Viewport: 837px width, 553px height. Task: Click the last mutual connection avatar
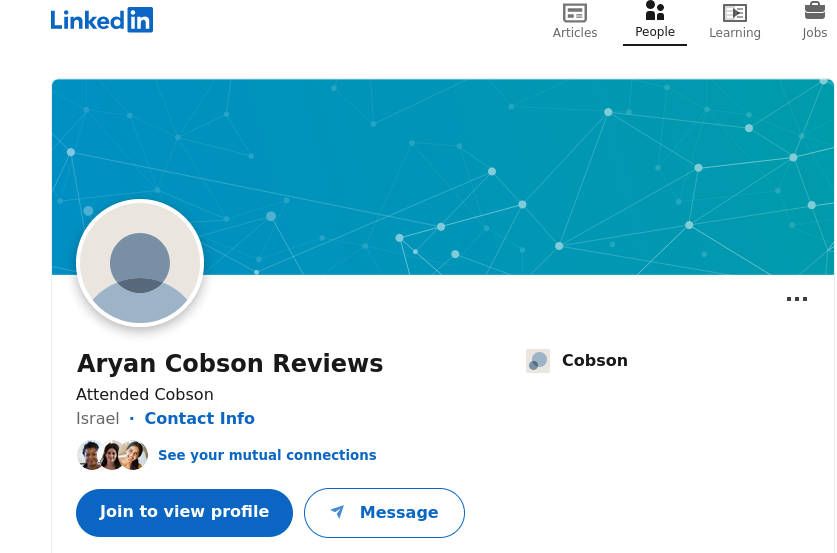134,455
